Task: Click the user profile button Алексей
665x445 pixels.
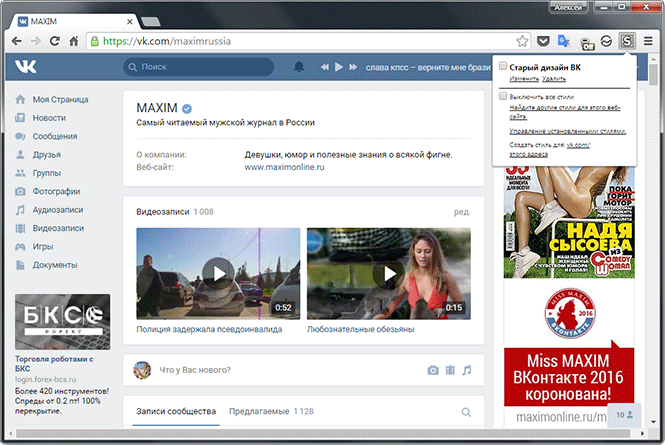Action: pos(568,7)
